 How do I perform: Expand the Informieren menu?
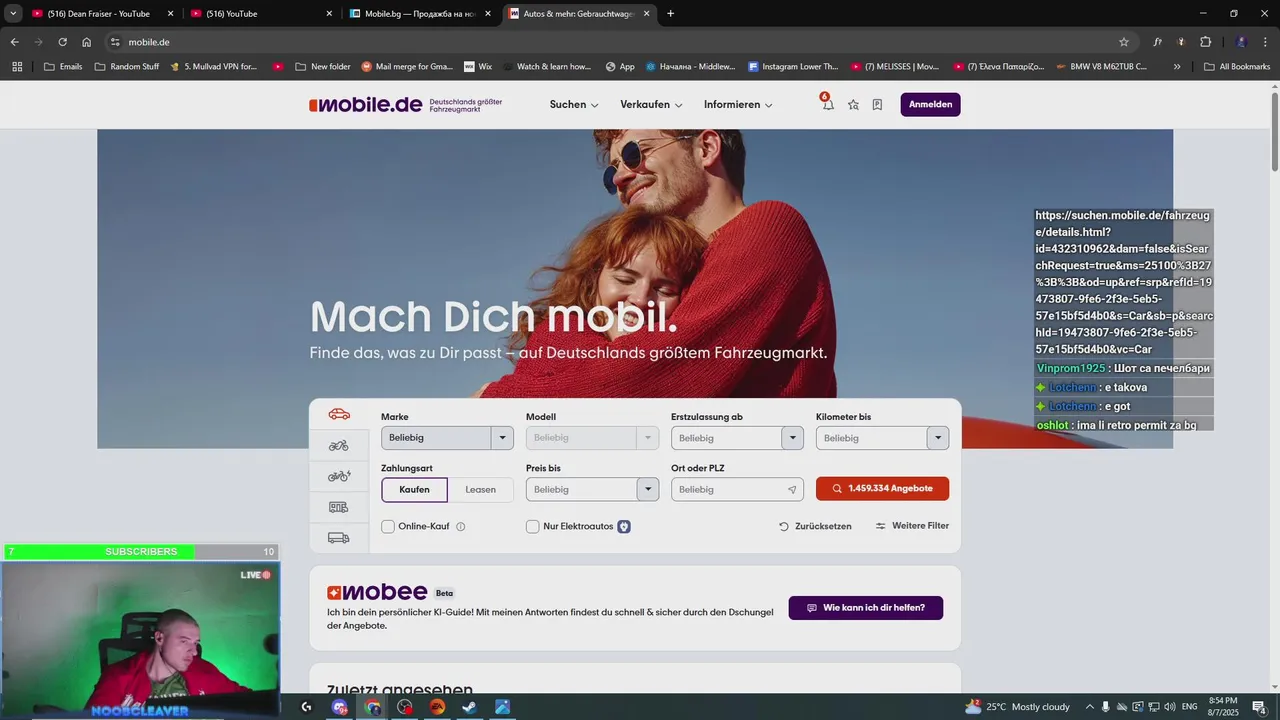pos(738,104)
